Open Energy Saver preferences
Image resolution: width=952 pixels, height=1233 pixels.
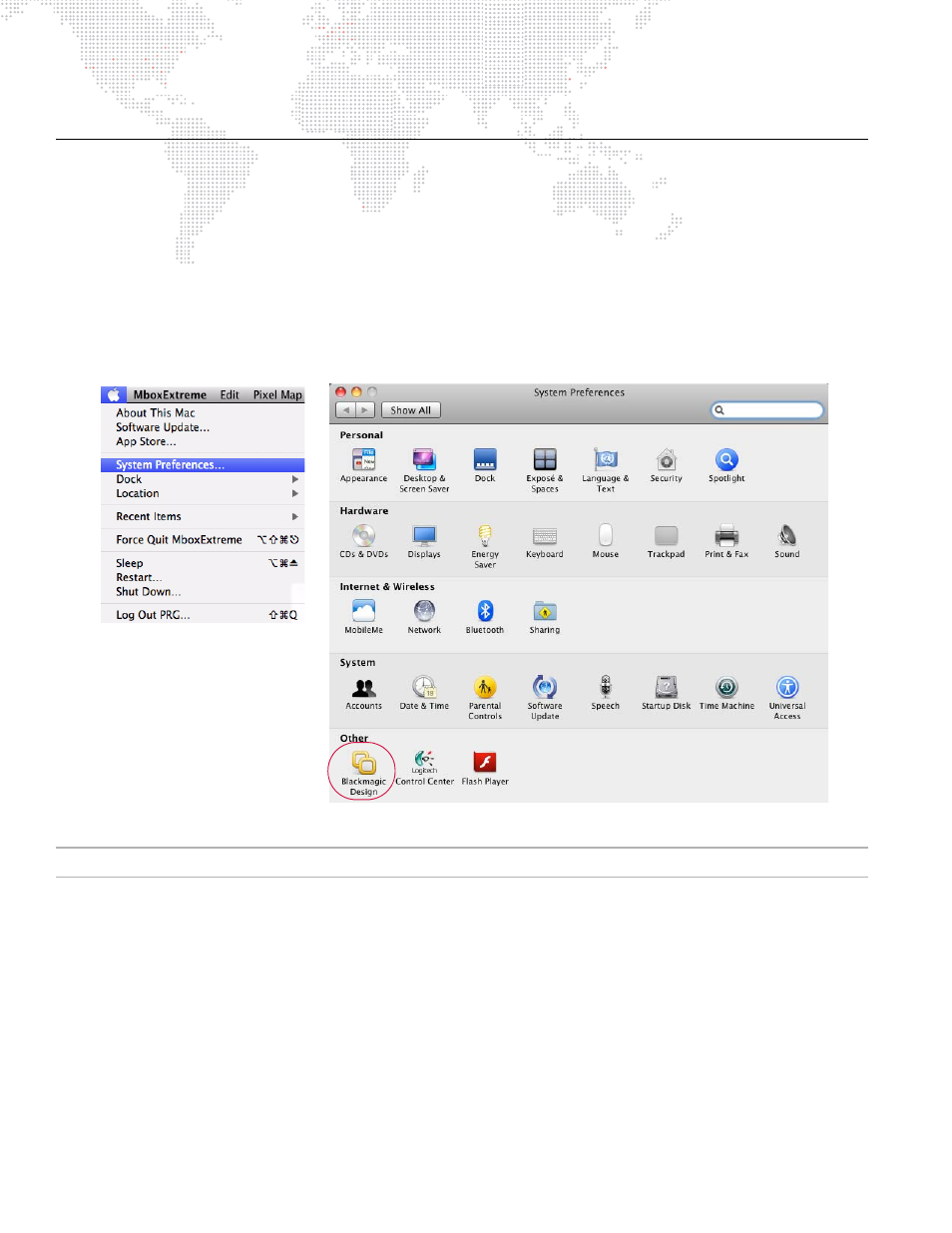(485, 546)
